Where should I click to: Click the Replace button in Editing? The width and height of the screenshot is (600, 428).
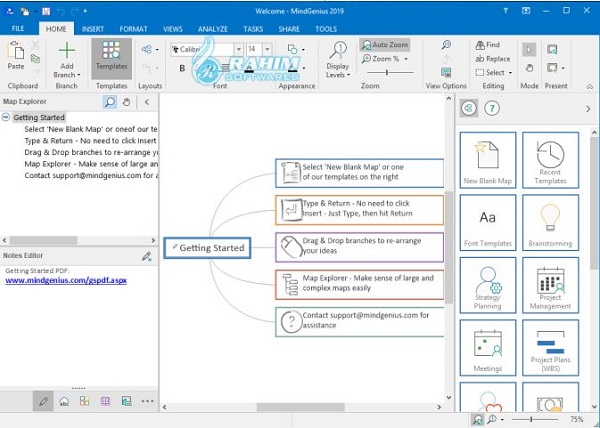[x=492, y=58]
